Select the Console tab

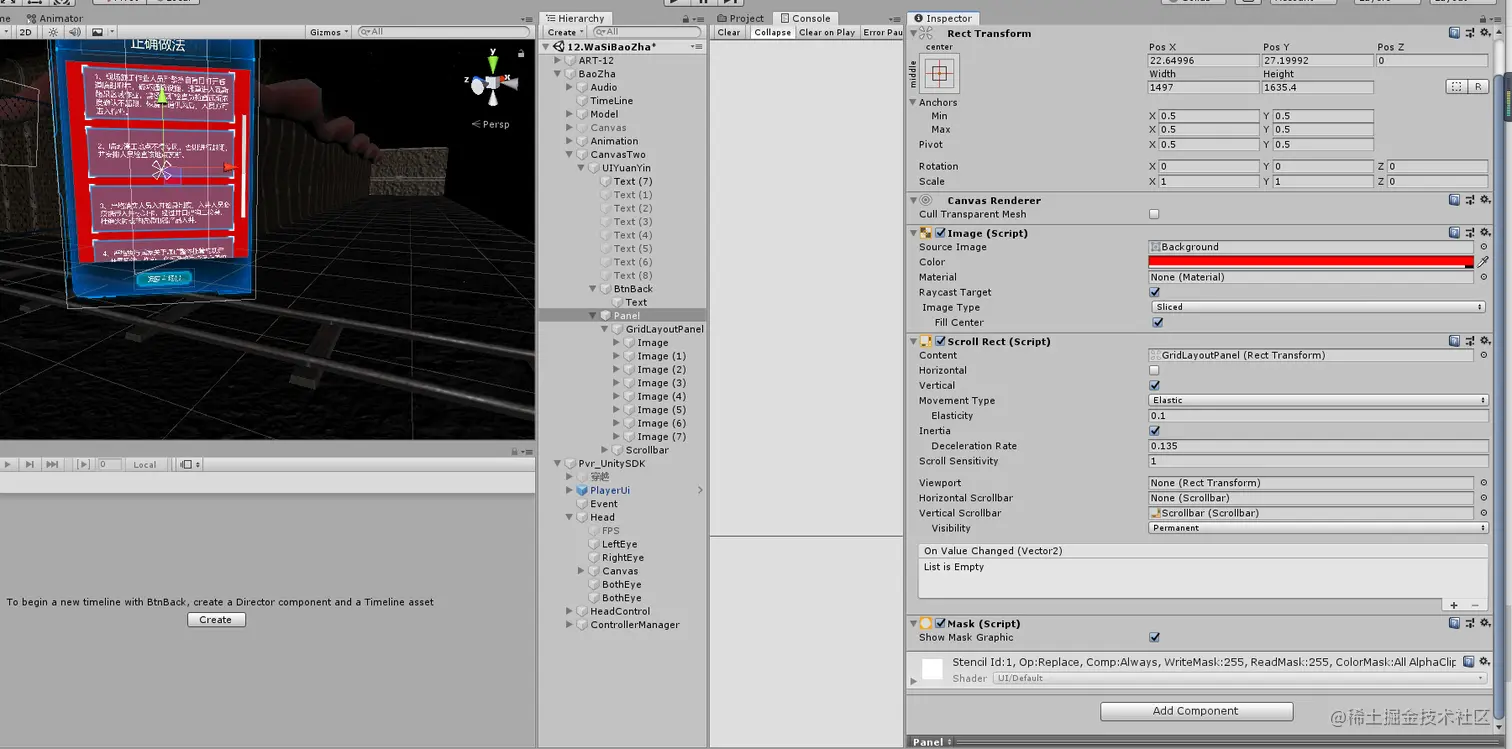tap(806, 18)
